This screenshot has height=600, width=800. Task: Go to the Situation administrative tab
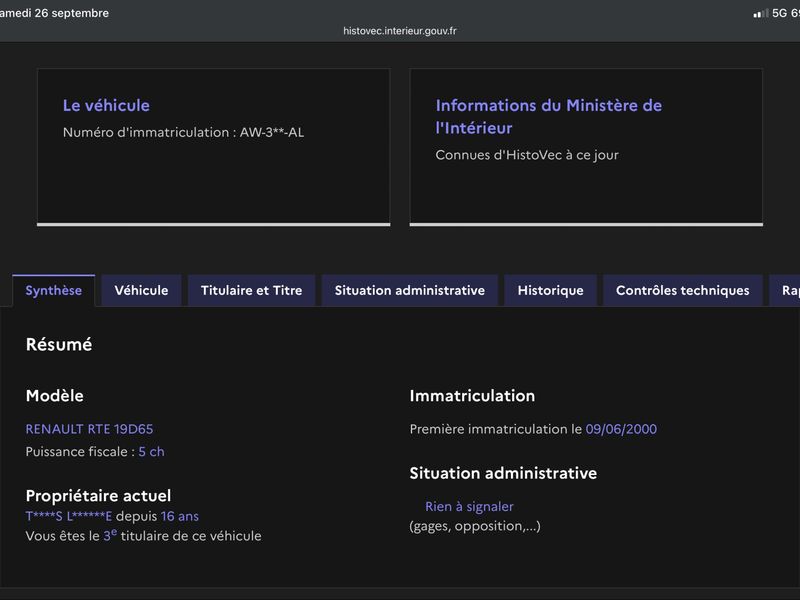pyautogui.click(x=410, y=290)
